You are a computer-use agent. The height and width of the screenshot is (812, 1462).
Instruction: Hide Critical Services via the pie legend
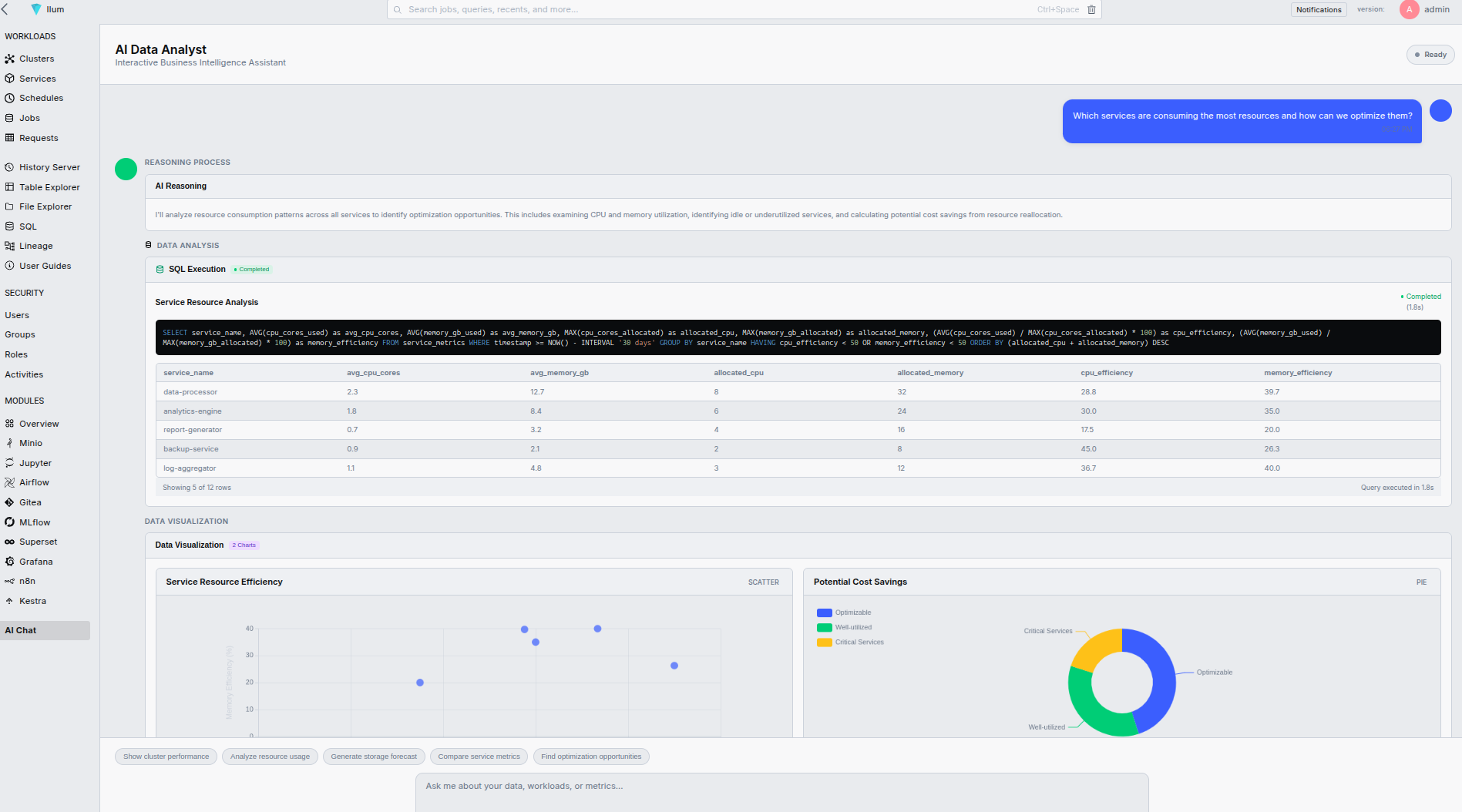click(859, 642)
